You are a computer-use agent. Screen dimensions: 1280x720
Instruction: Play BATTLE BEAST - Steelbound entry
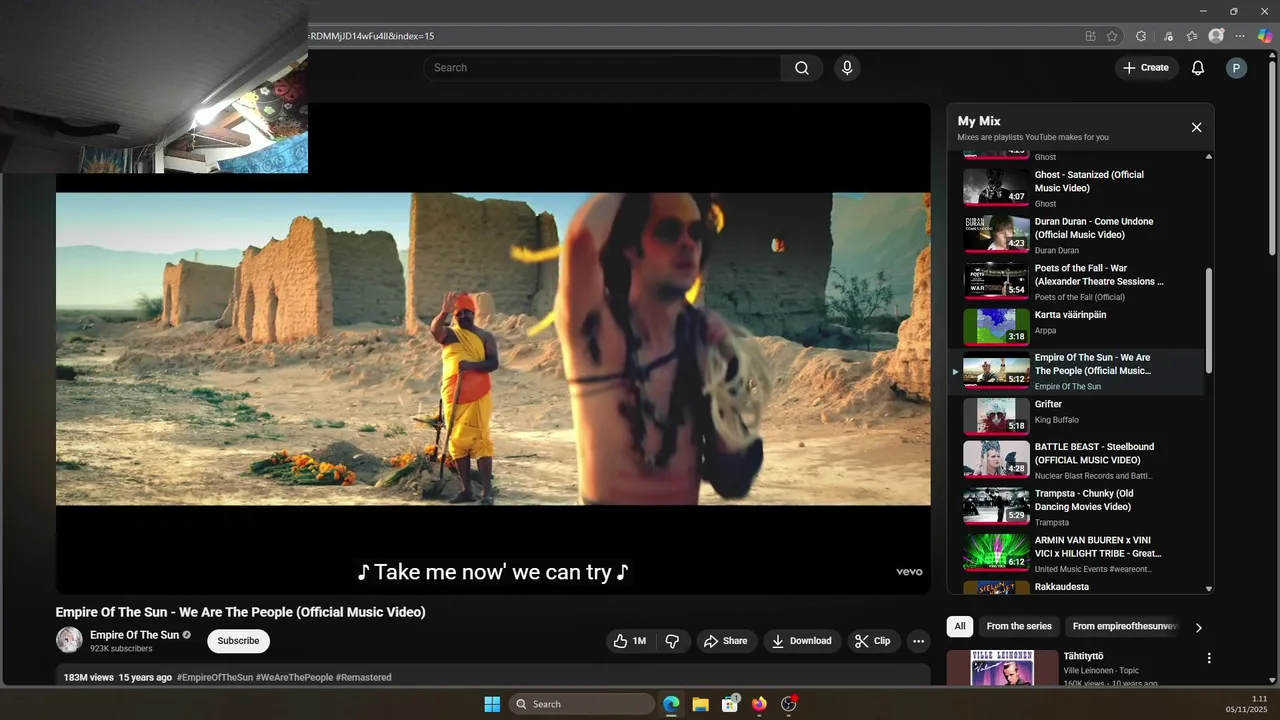[1076, 460]
